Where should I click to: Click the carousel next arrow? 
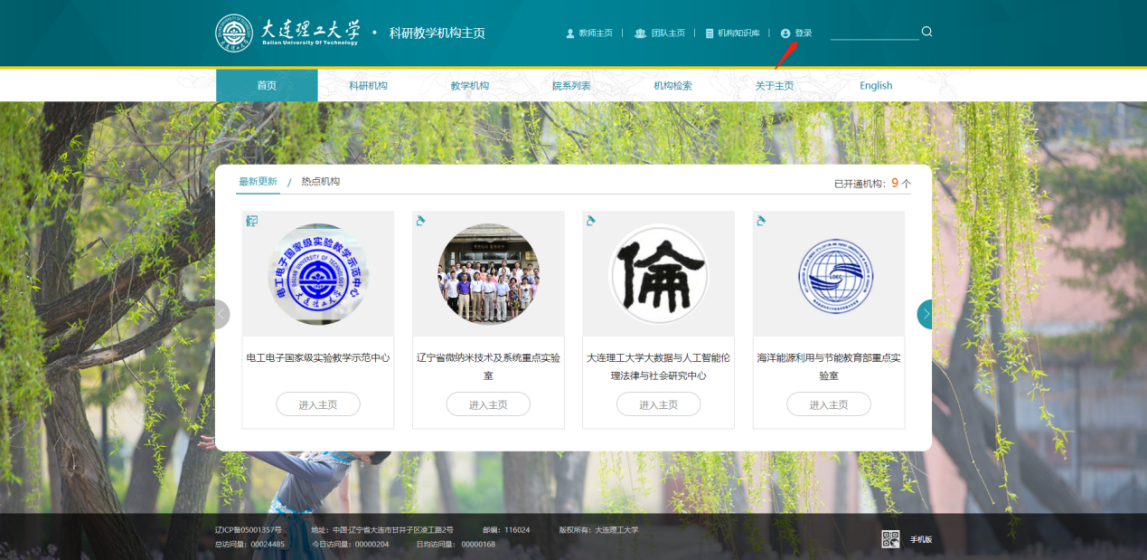pyautogui.click(x=925, y=314)
